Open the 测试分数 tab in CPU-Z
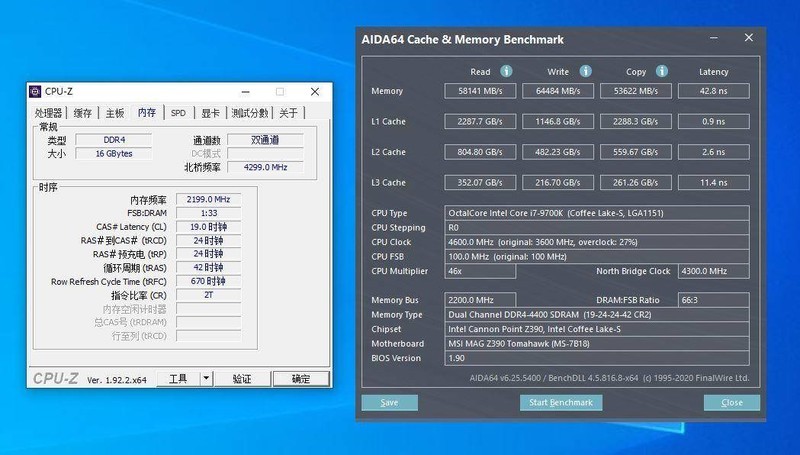Image resolution: width=800 pixels, height=455 pixels. (x=249, y=113)
